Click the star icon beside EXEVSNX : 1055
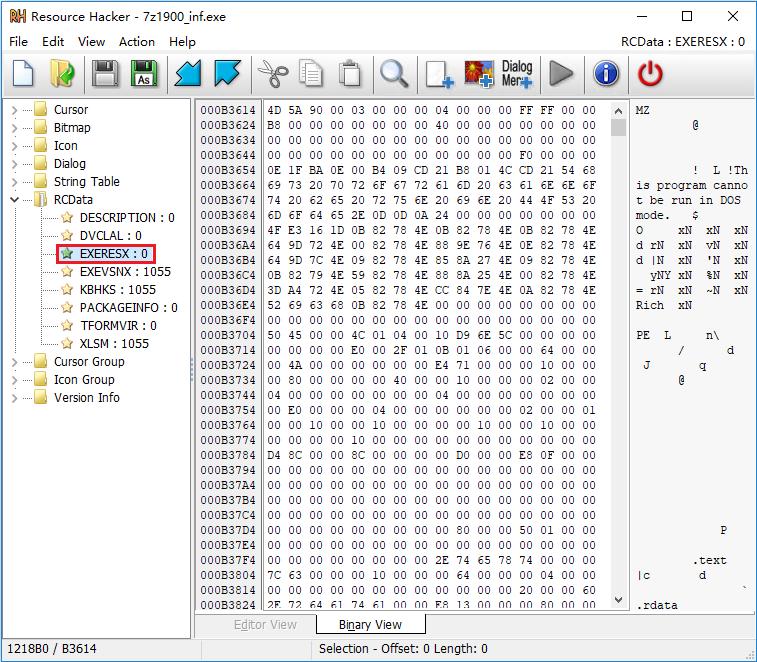Screen dimensions: 757x662 point(67,271)
